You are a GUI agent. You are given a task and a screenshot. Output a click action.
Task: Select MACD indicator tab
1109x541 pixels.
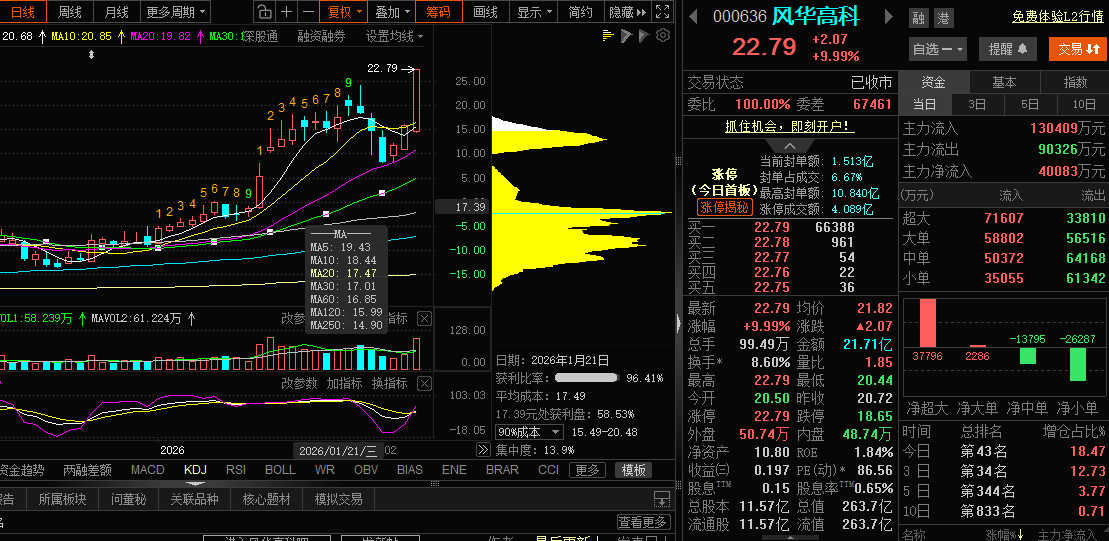(148, 470)
